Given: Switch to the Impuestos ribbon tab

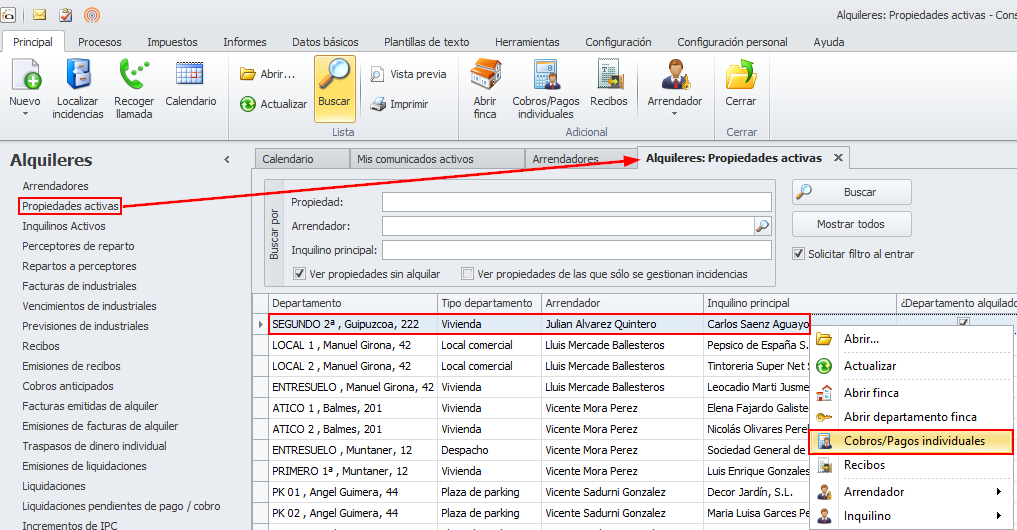Looking at the screenshot, I should 172,42.
